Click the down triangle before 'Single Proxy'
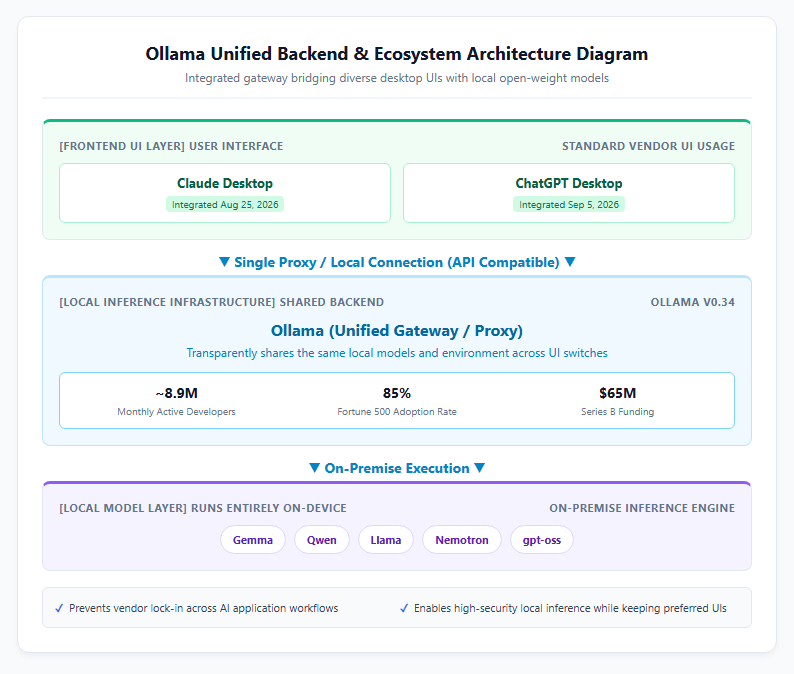Image resolution: width=794 pixels, height=674 pixels. [x=224, y=262]
